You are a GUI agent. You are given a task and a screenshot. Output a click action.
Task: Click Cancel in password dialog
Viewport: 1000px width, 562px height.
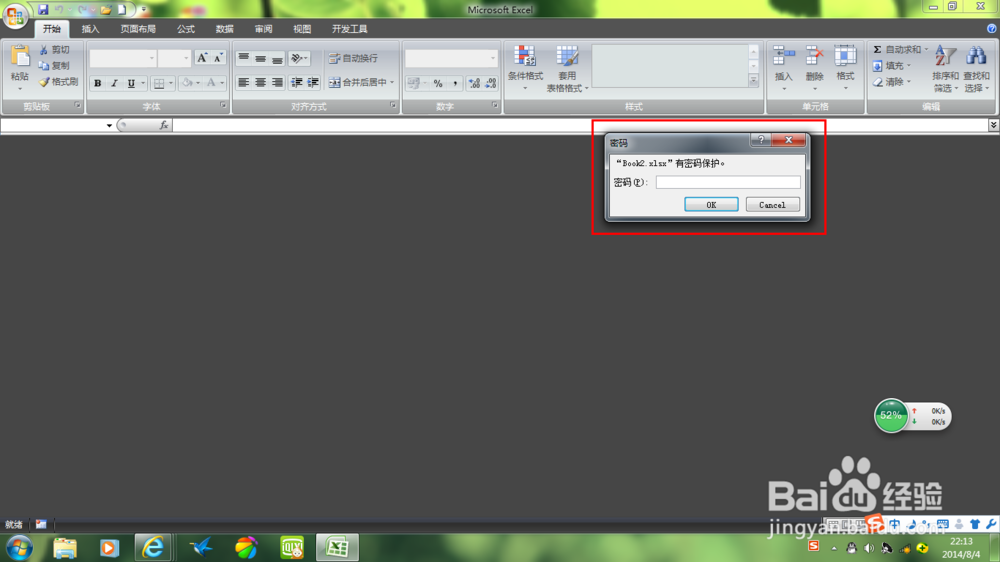[x=772, y=205]
